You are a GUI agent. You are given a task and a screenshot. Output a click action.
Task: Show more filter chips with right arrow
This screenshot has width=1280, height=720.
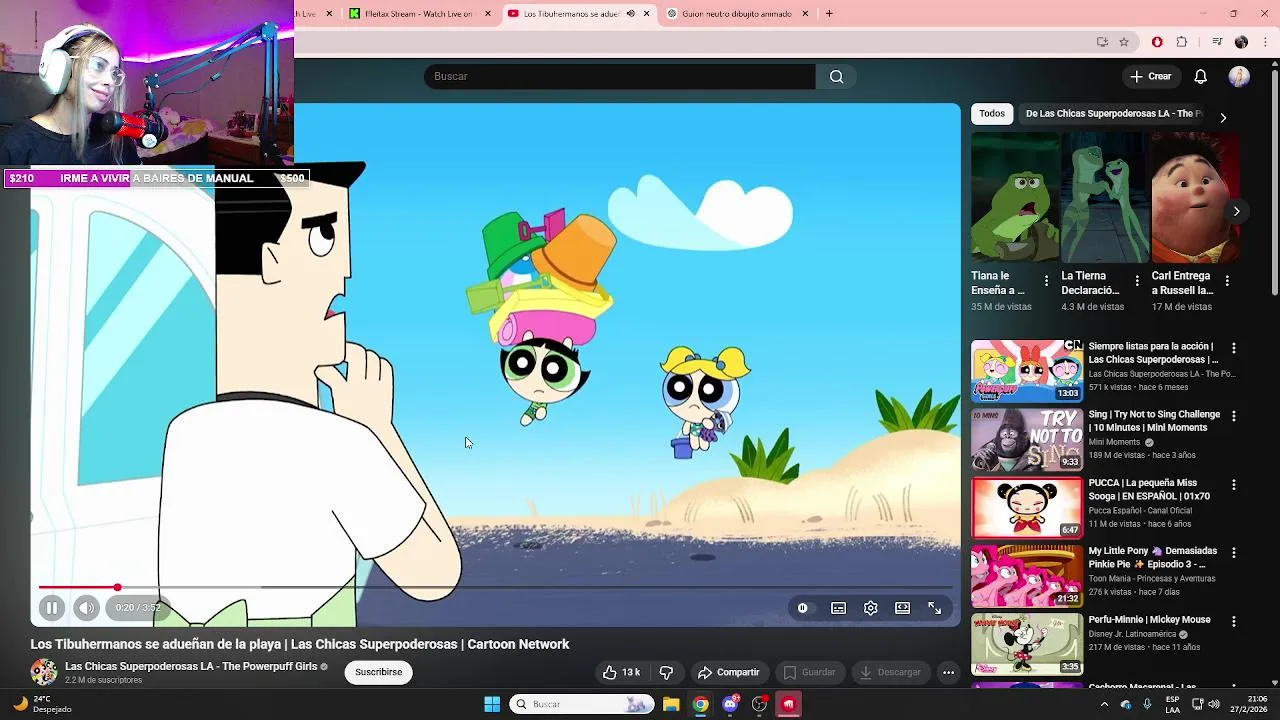(1223, 117)
